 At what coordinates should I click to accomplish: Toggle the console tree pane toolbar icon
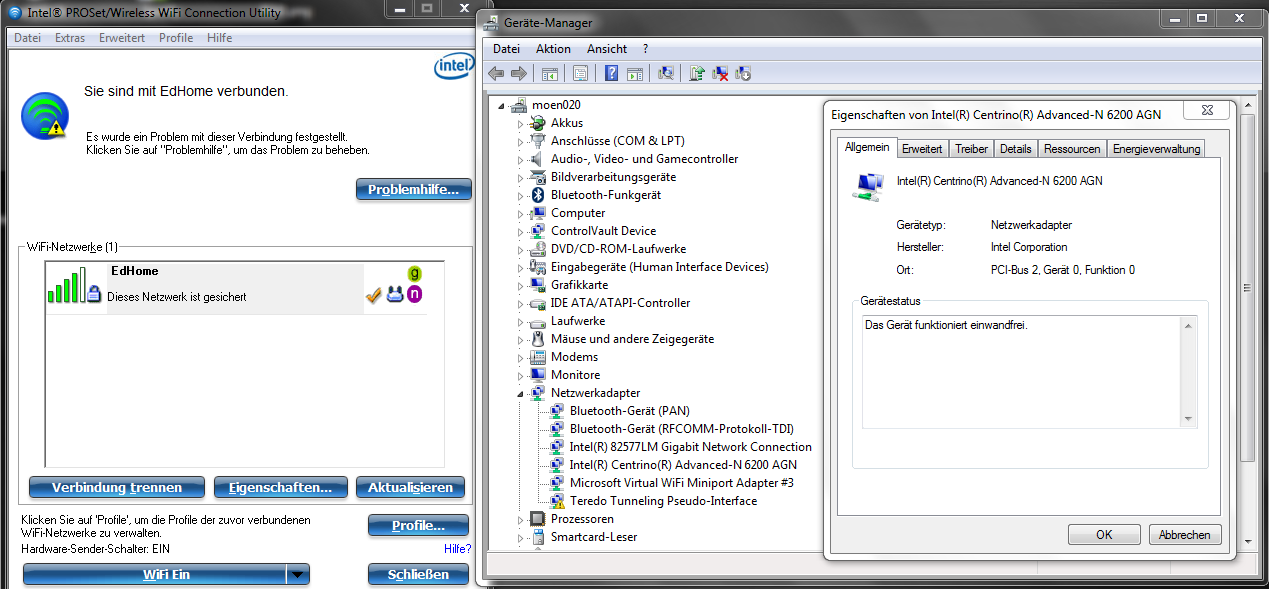(x=549, y=73)
